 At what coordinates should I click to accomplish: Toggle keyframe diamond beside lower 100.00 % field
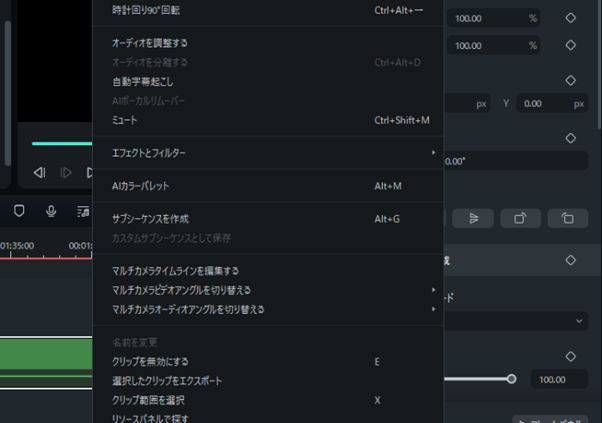[571, 45]
